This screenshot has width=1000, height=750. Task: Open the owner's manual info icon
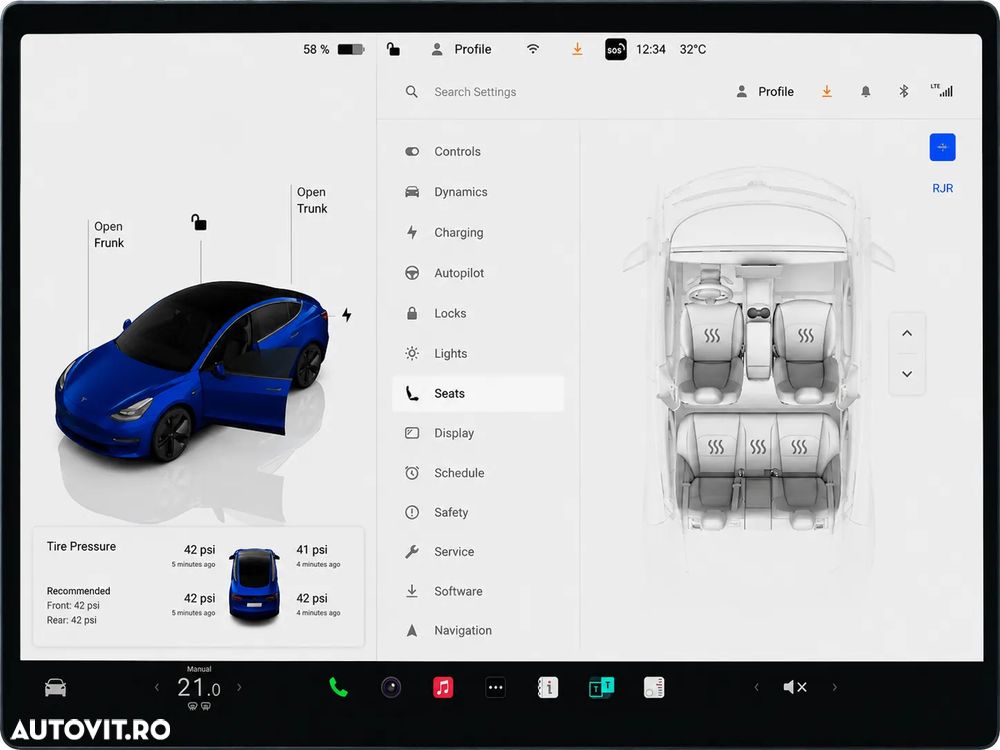548,688
